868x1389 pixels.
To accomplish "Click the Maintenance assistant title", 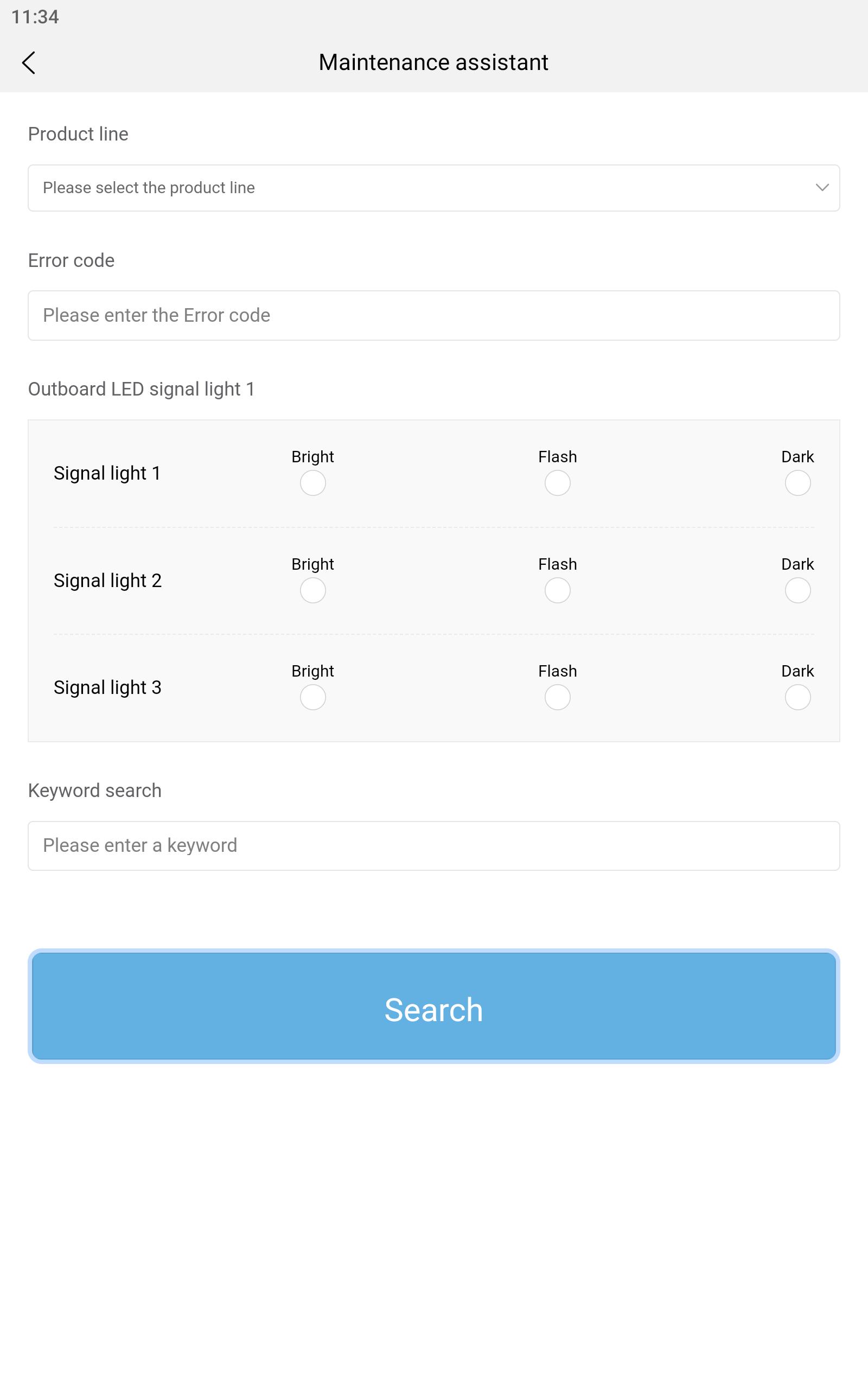I will [x=433, y=62].
